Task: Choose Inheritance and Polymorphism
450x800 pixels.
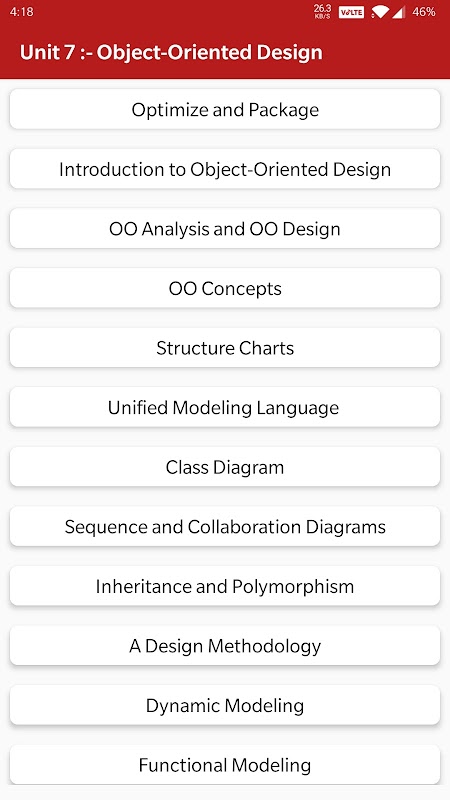Action: click(x=225, y=586)
